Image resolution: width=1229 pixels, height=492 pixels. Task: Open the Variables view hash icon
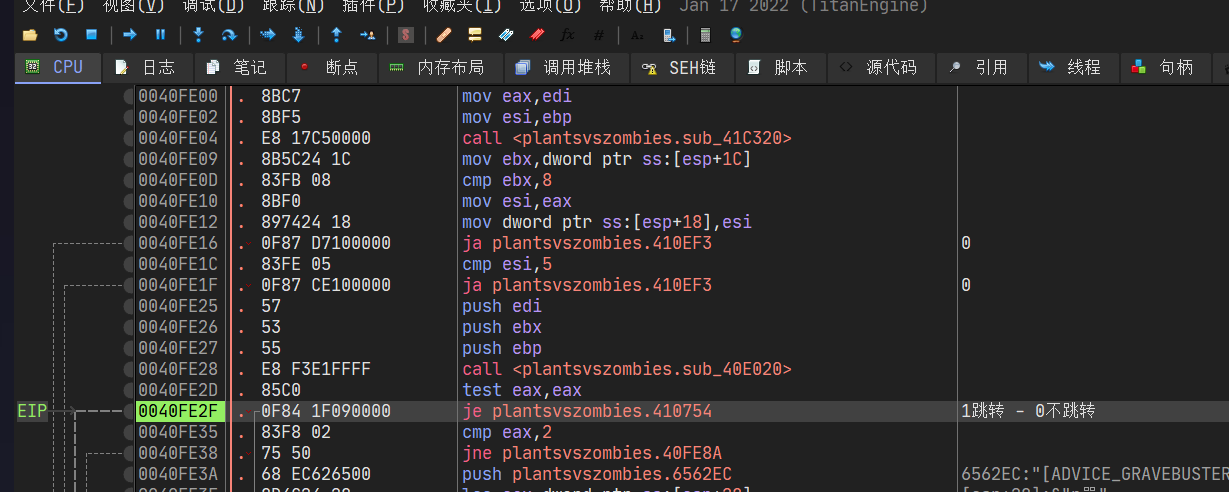598,35
